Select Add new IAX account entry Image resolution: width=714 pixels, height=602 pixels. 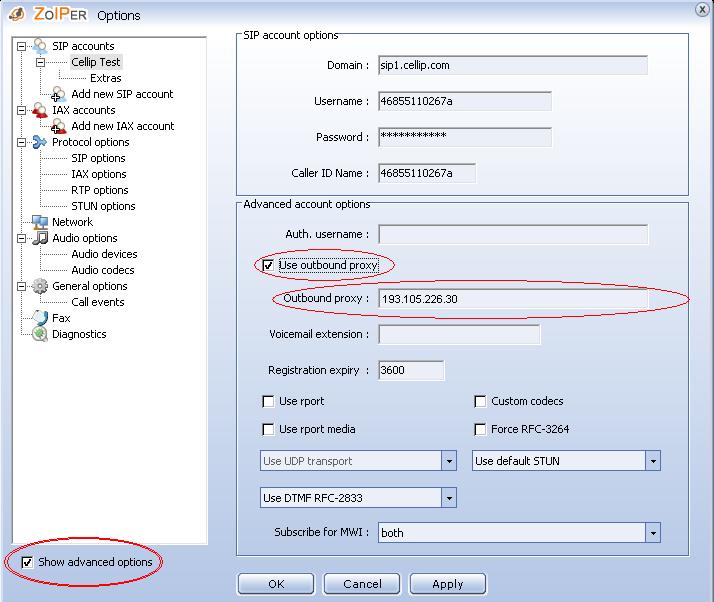(x=122, y=126)
